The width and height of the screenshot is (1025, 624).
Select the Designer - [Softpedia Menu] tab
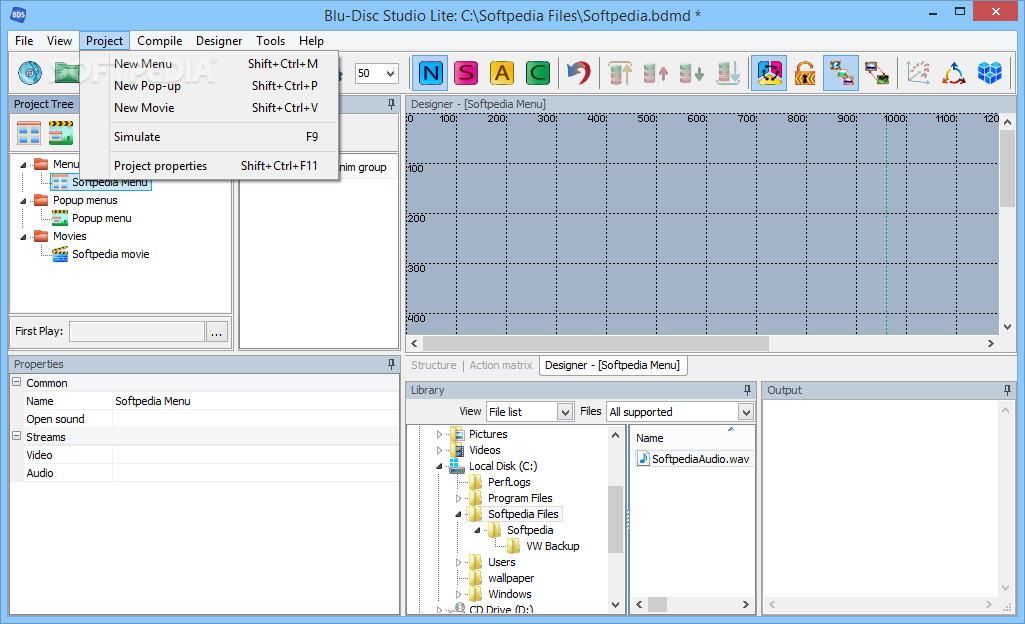pos(613,365)
